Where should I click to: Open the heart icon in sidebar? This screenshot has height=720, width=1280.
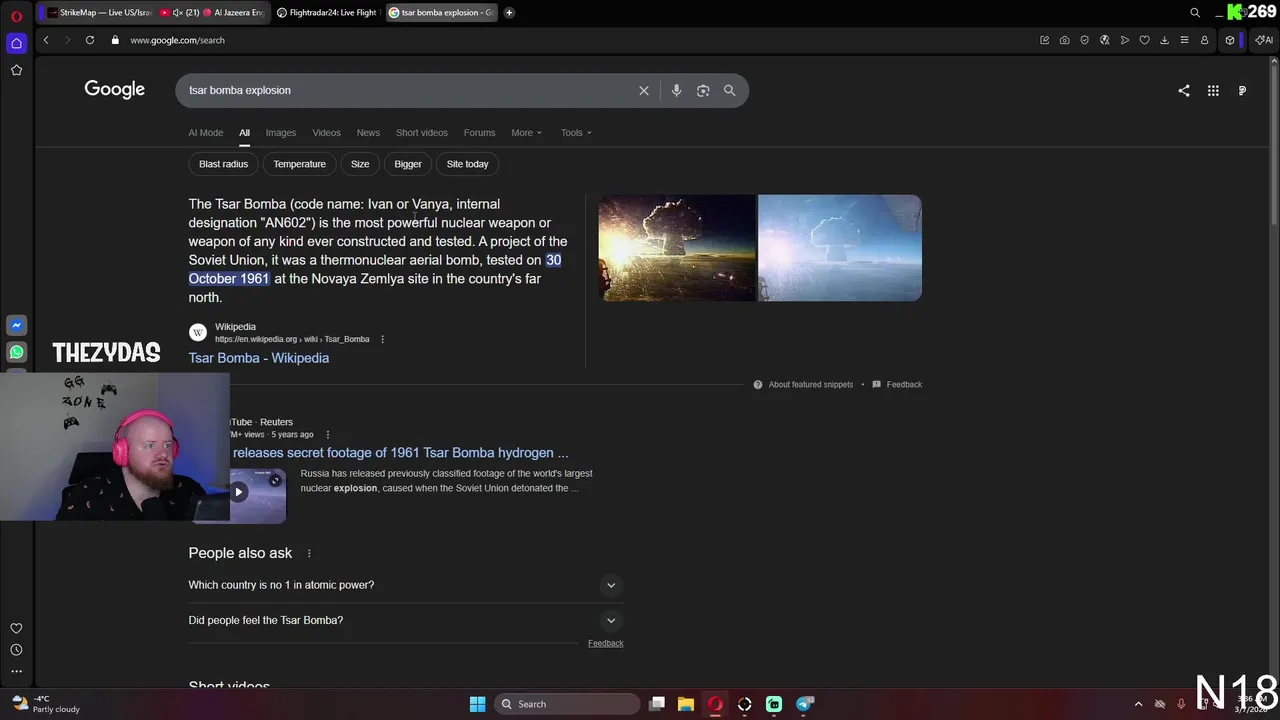pyautogui.click(x=16, y=628)
